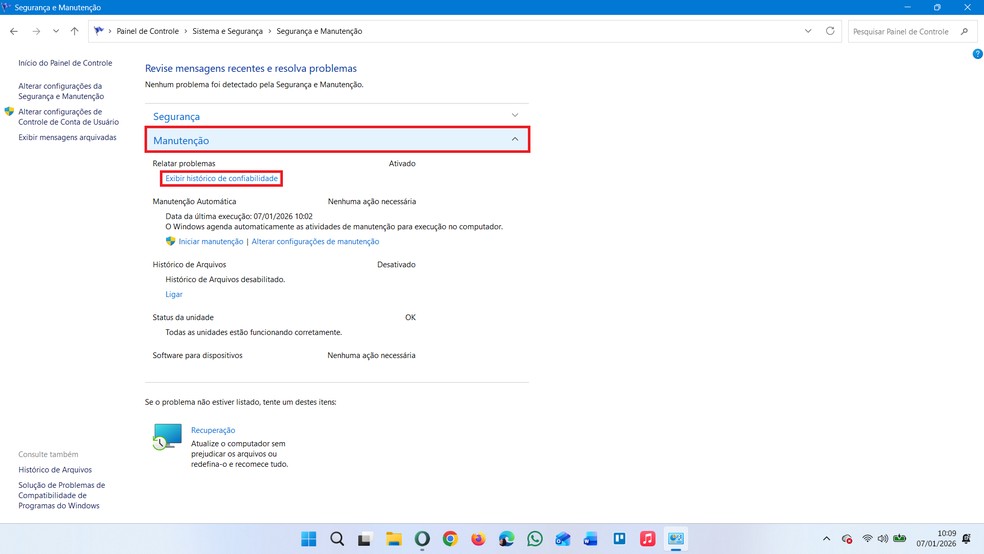The height and width of the screenshot is (554, 984).
Task: Click the forward navigation arrow
Action: coord(36,31)
